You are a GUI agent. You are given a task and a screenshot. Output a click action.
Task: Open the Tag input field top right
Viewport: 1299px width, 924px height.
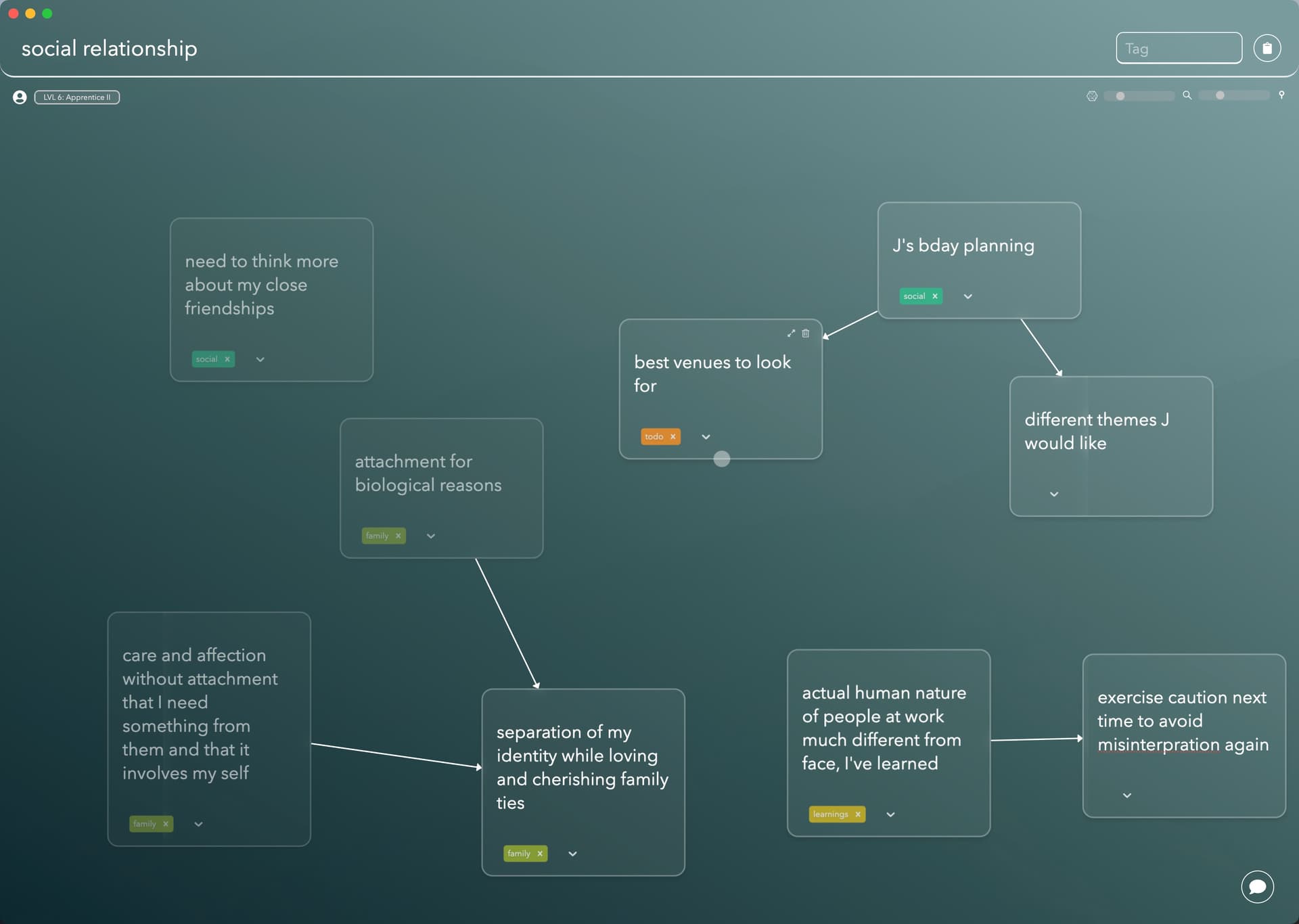click(1179, 47)
